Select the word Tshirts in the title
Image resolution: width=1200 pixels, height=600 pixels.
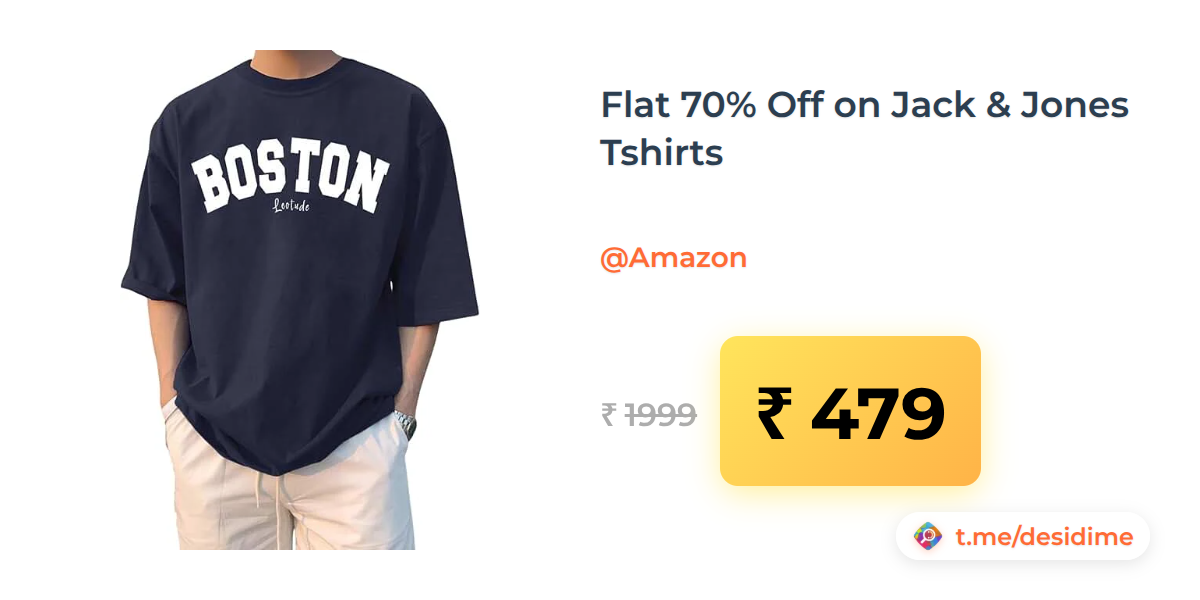pyautogui.click(x=661, y=153)
